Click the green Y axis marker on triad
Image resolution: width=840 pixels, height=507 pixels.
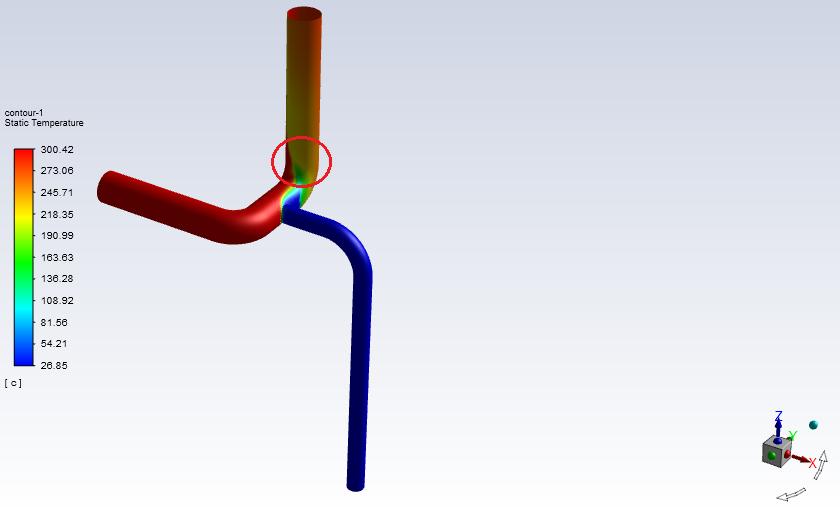(793, 435)
